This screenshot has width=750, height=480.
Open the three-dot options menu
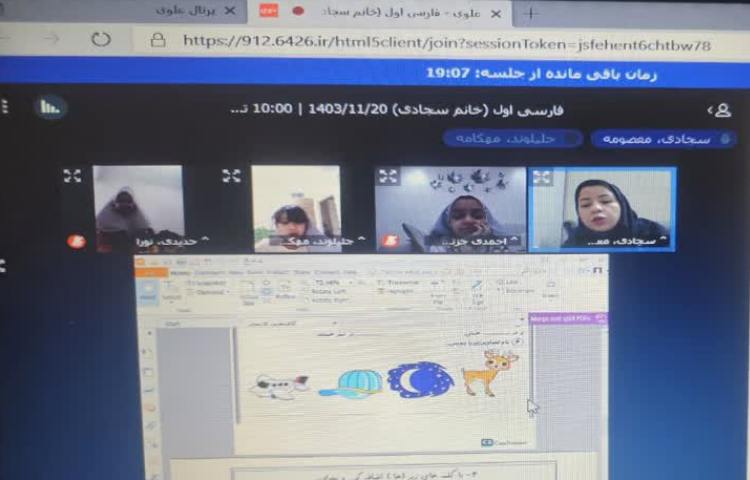4,106
